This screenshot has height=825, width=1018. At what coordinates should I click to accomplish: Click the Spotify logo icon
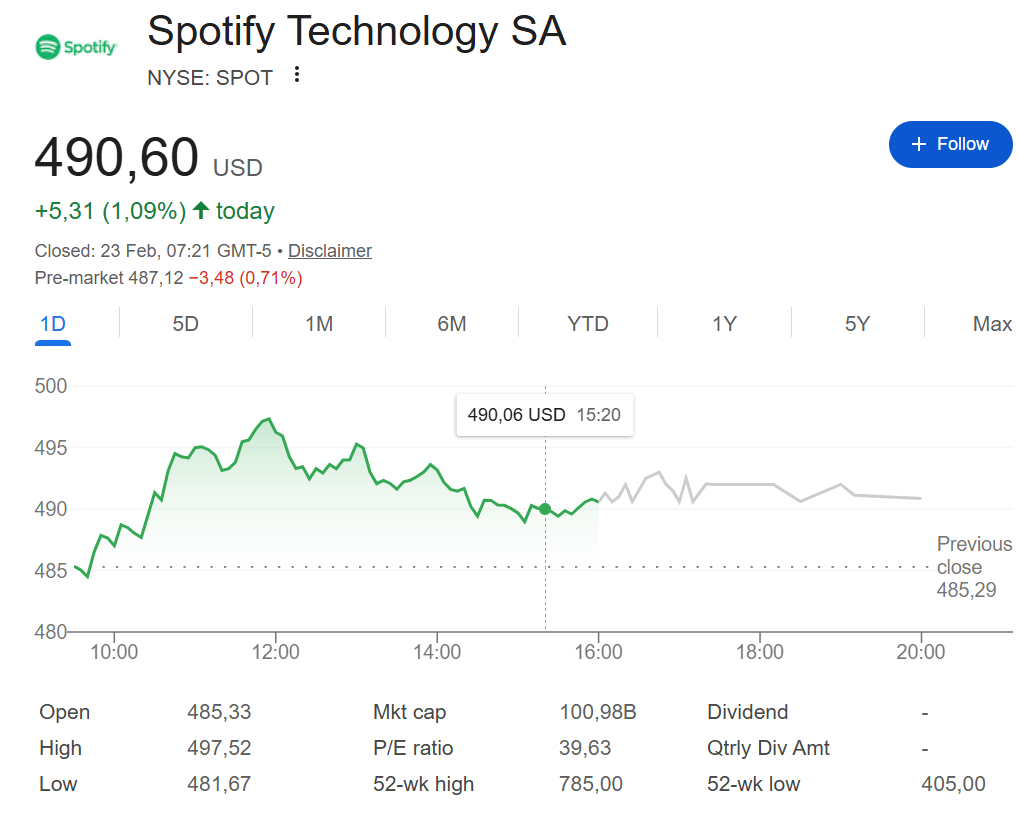click(x=76, y=46)
